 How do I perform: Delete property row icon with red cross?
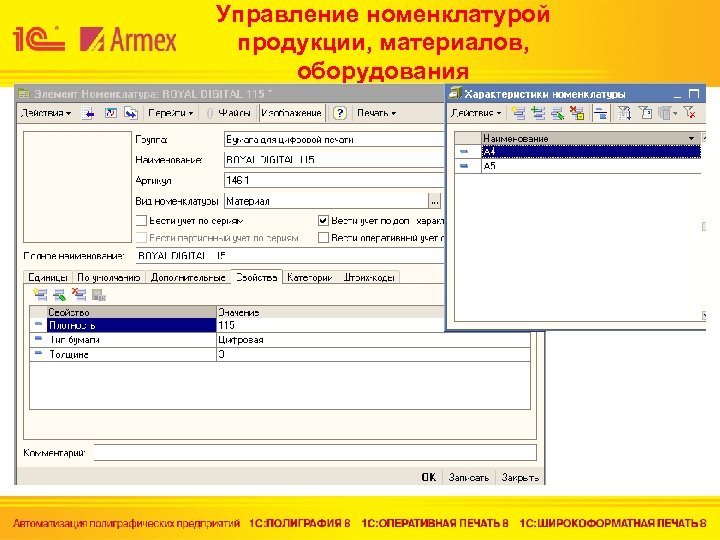pos(79,295)
